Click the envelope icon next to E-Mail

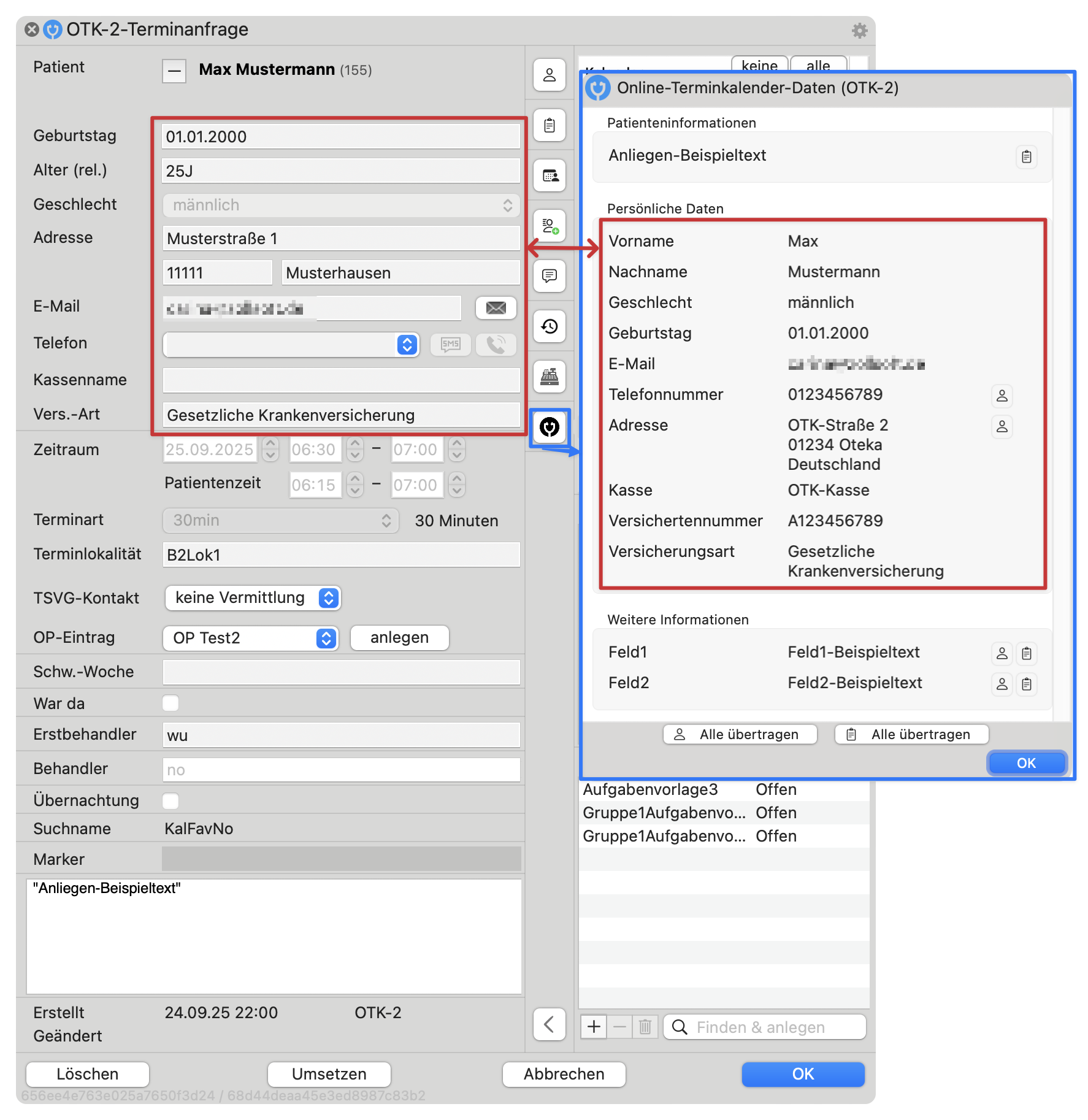pos(496,308)
